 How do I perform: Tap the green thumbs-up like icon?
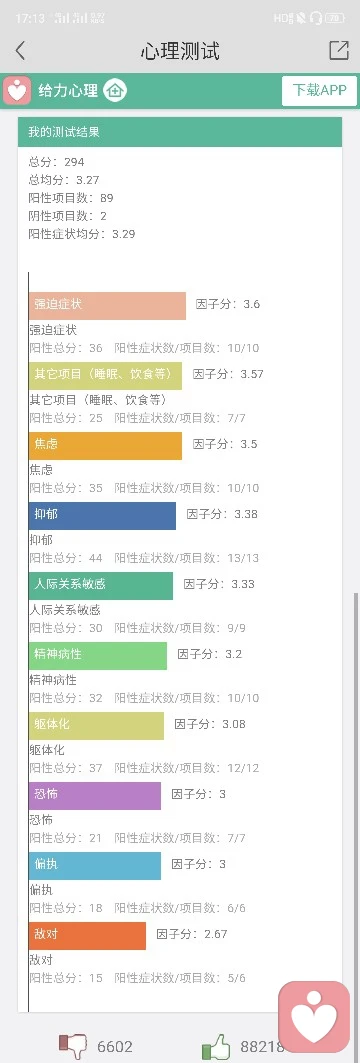click(216, 1046)
